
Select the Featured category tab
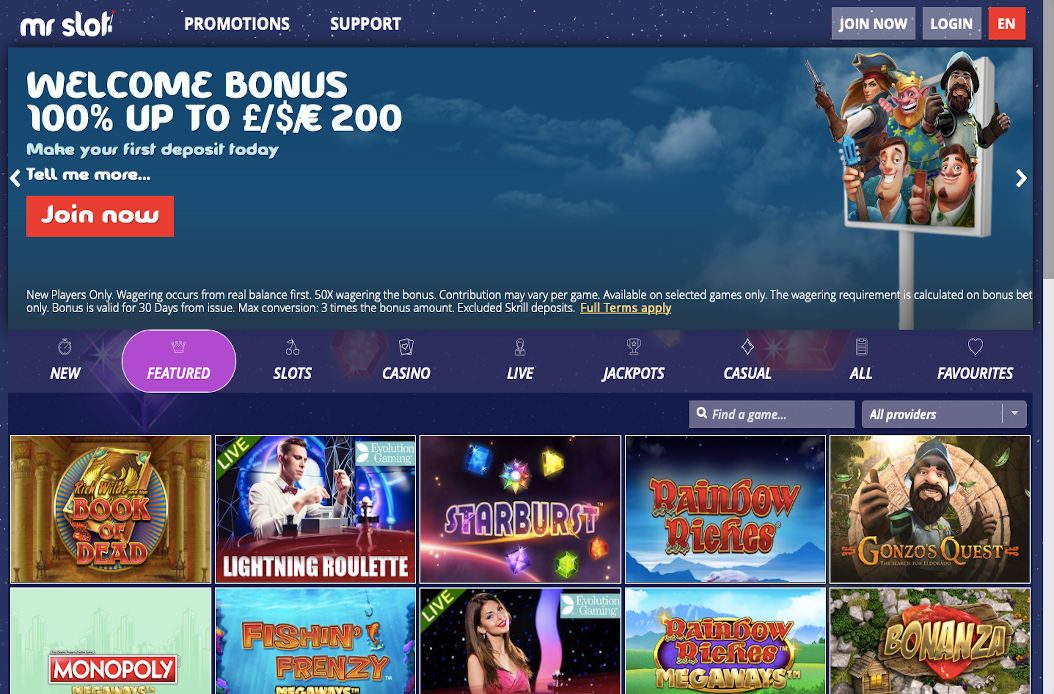(x=179, y=361)
